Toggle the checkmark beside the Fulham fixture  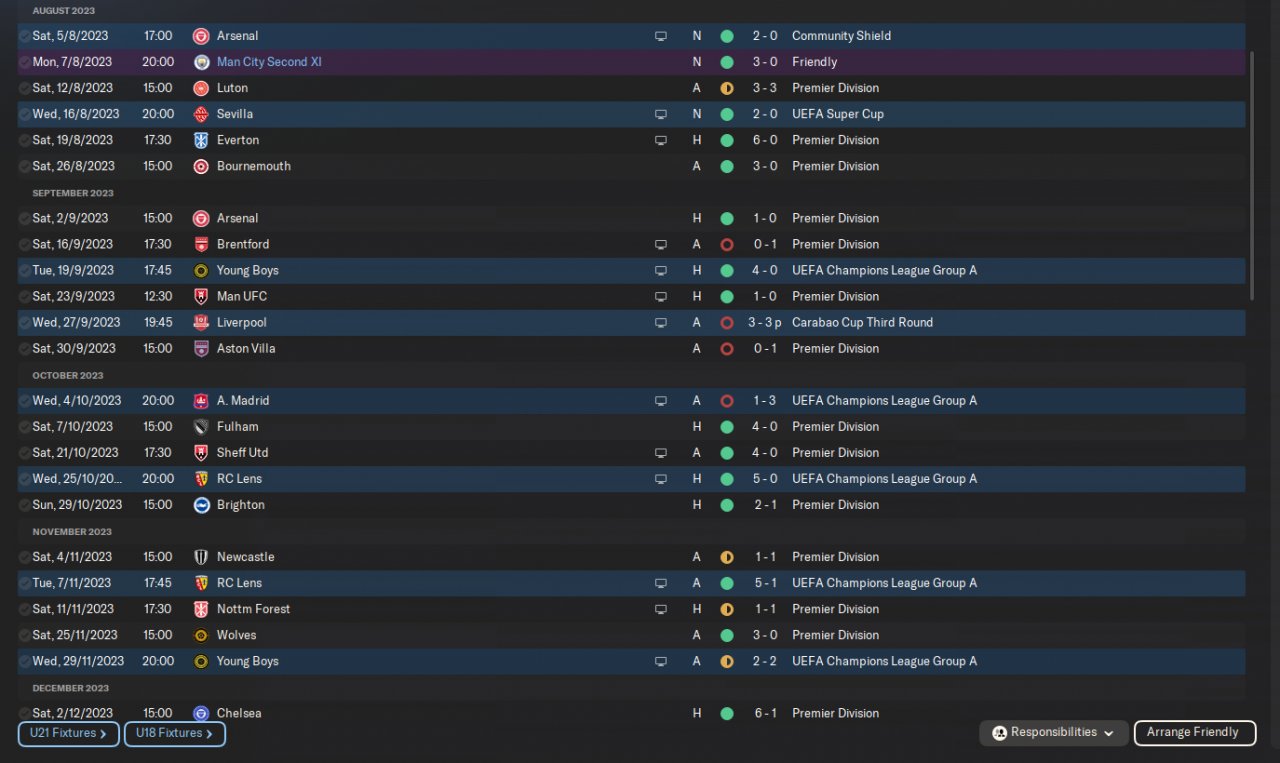[24, 427]
